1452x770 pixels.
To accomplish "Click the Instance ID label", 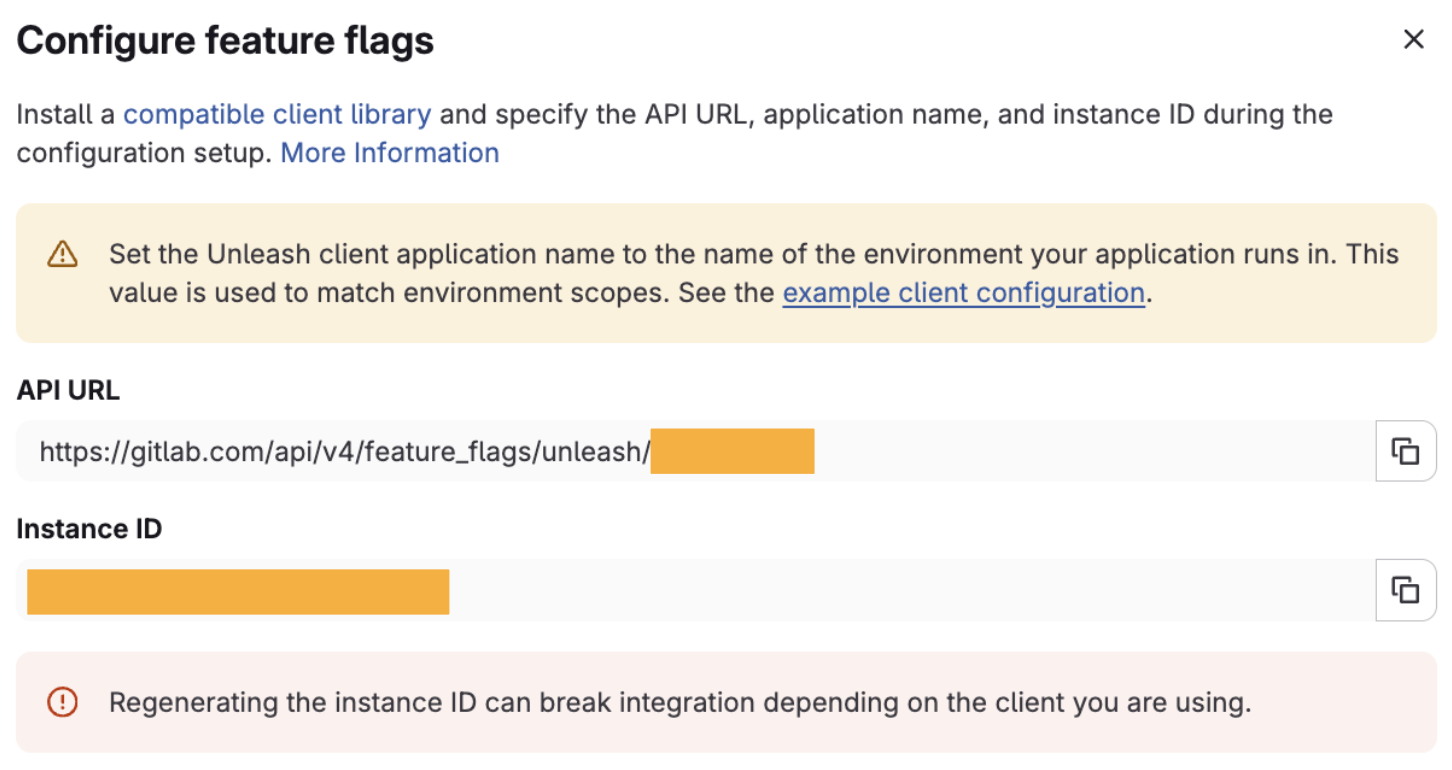I will 89,528.
